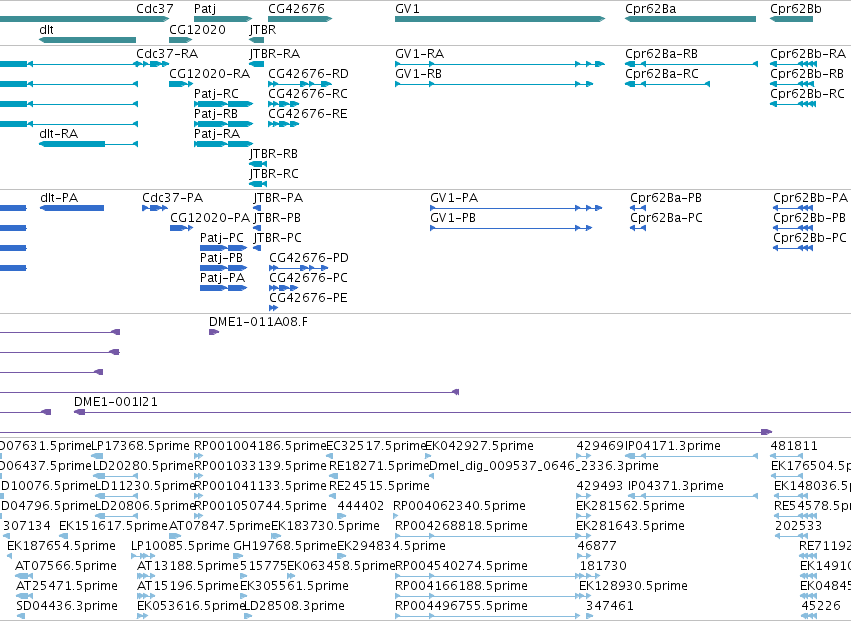Select the dlt-PA protein label

59,198
